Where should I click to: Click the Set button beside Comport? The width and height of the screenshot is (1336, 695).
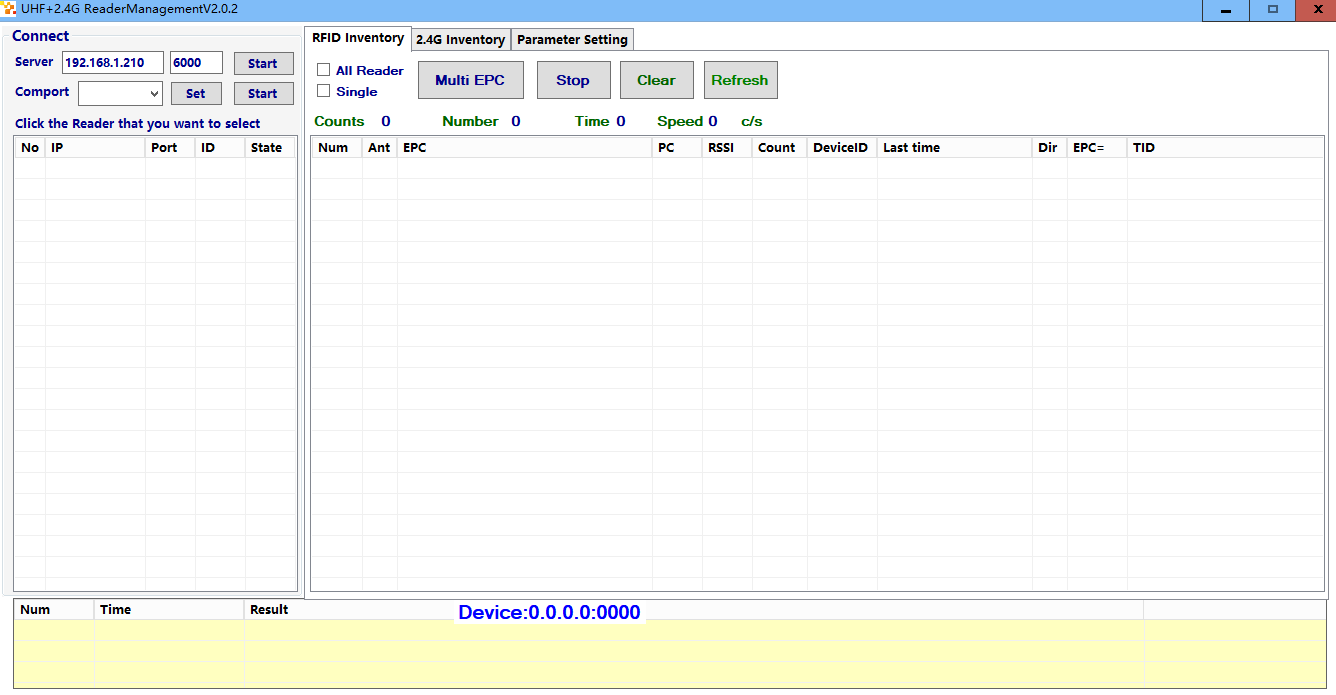click(x=196, y=93)
